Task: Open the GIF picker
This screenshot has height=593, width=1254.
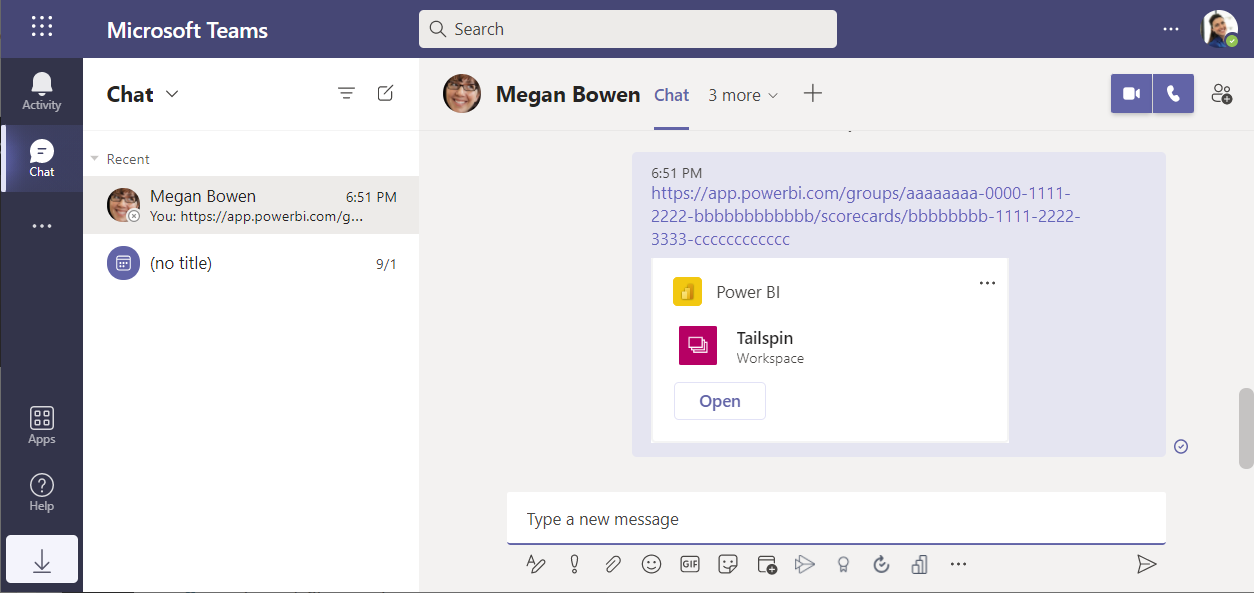Action: 690,564
